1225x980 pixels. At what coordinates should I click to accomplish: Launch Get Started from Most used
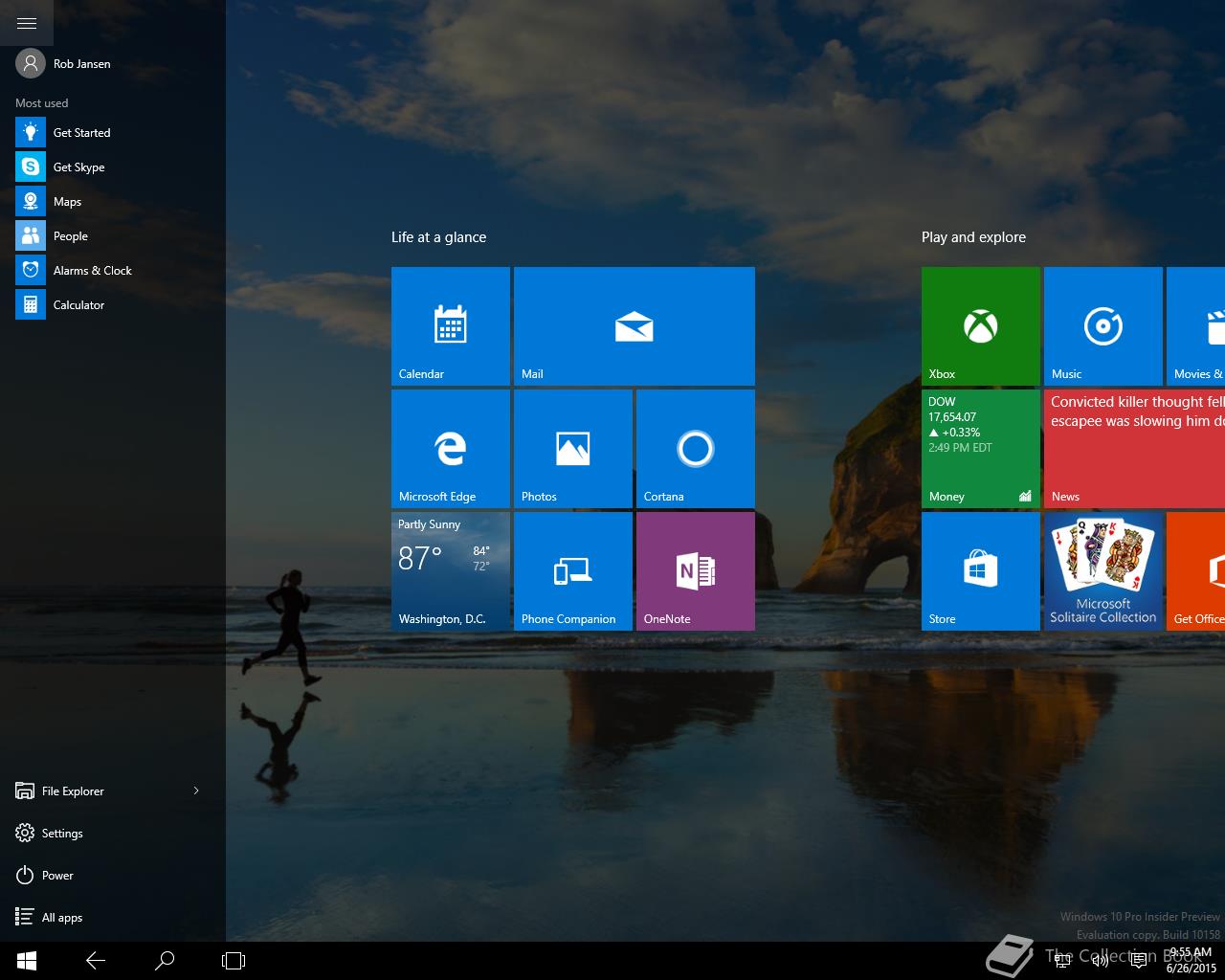pos(113,133)
